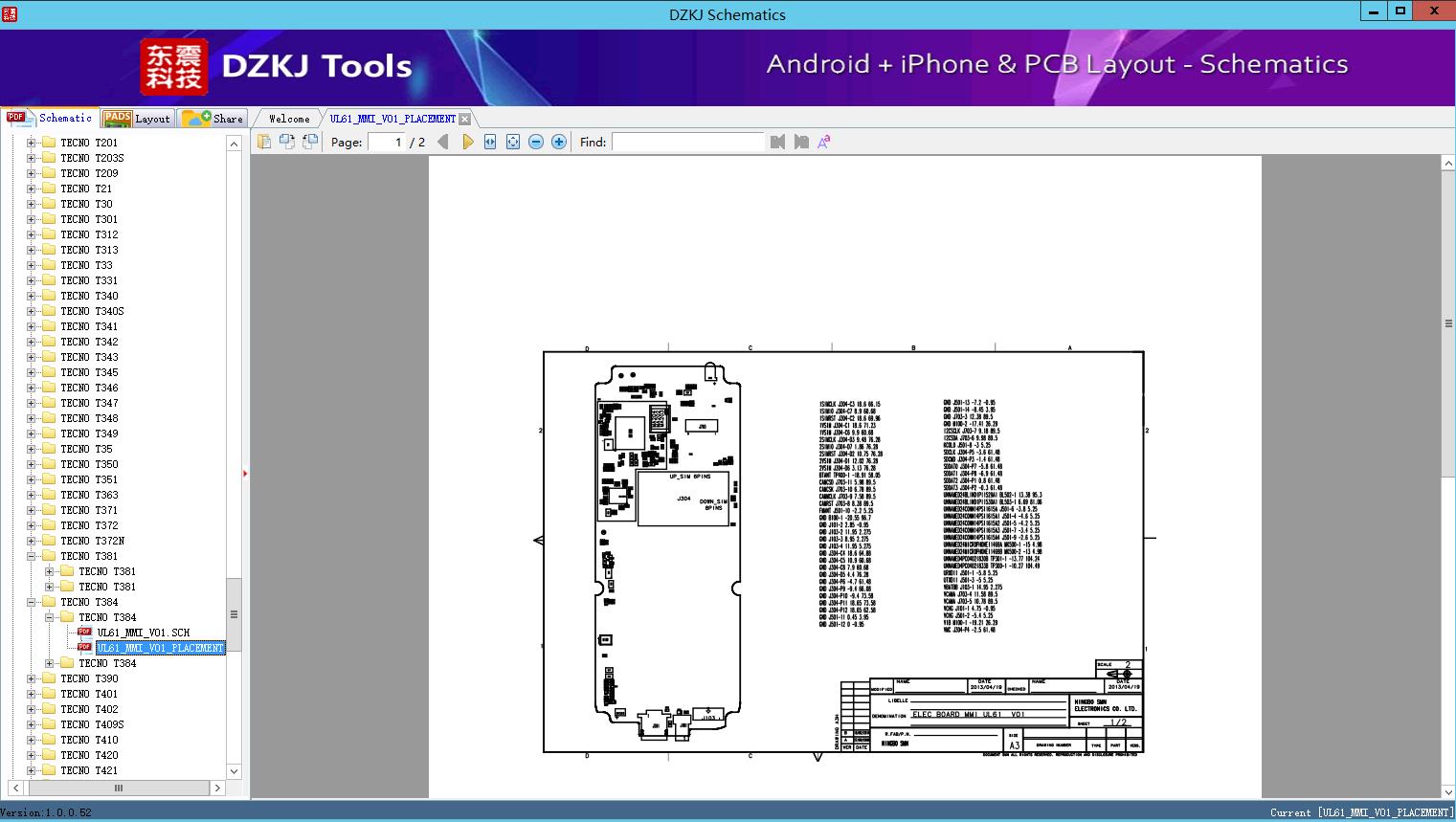Click the tree panel's scroll-down arrow
Screen dimensions: 1456x822
[x=234, y=770]
